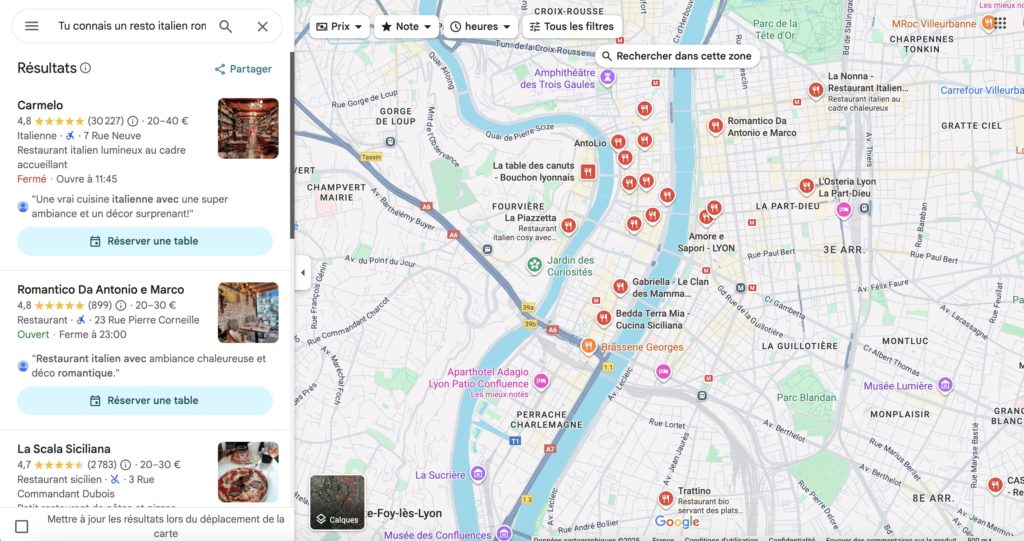The height and width of the screenshot is (541, 1024).
Task: Click La Sucrière museum marker
Action: click(x=478, y=474)
